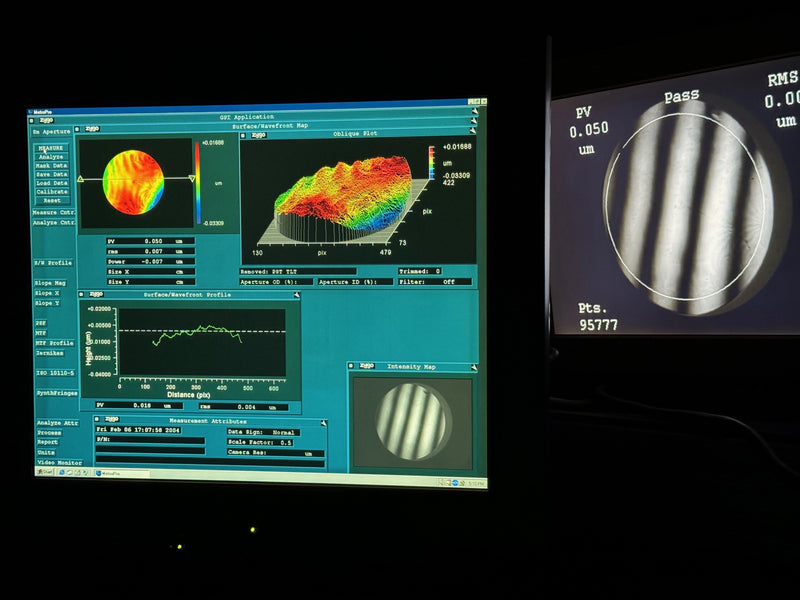This screenshot has width=800, height=600.
Task: Click Surface/Wavefront Map window menu box
Action: click(78, 129)
